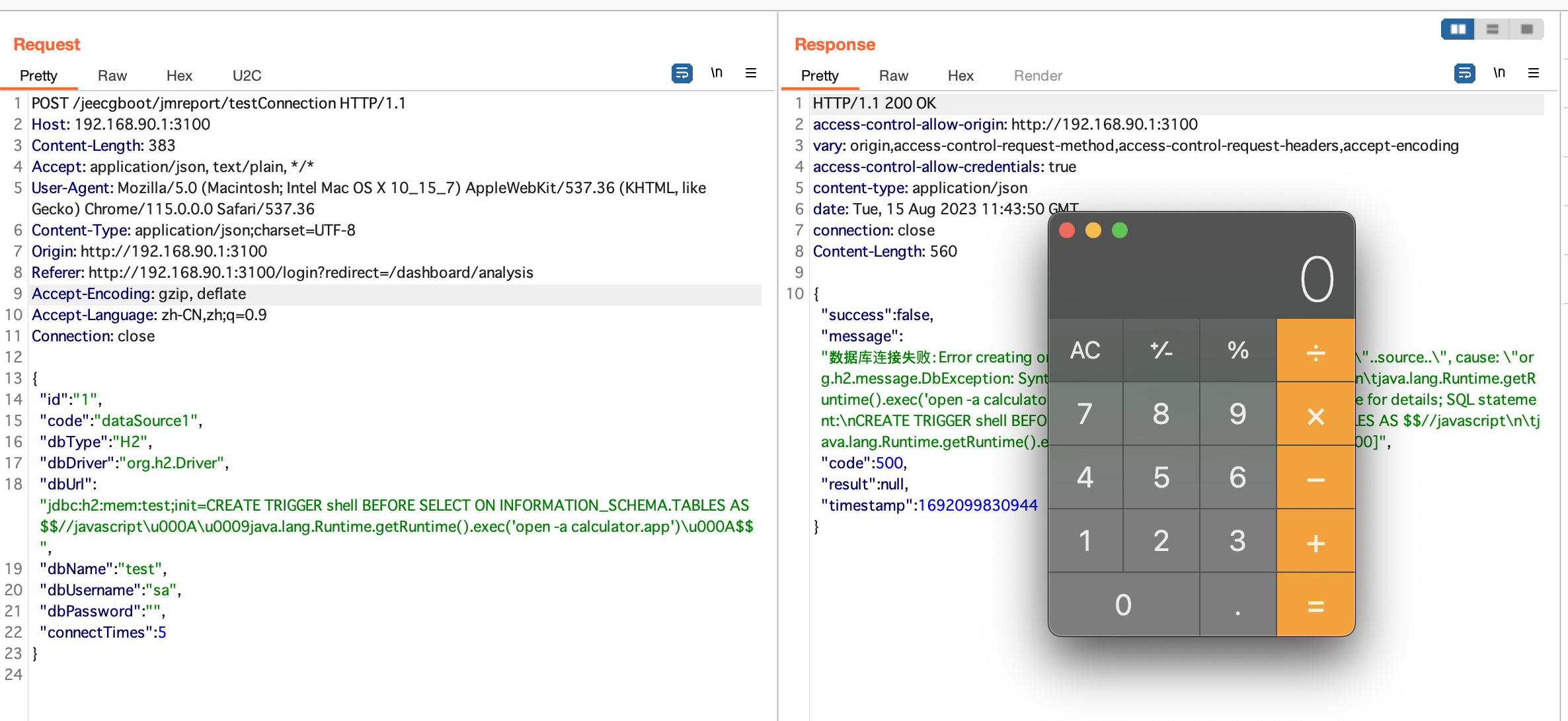Click the Accept-Language header line
The height and width of the screenshot is (721, 1568).
pyautogui.click(x=149, y=315)
